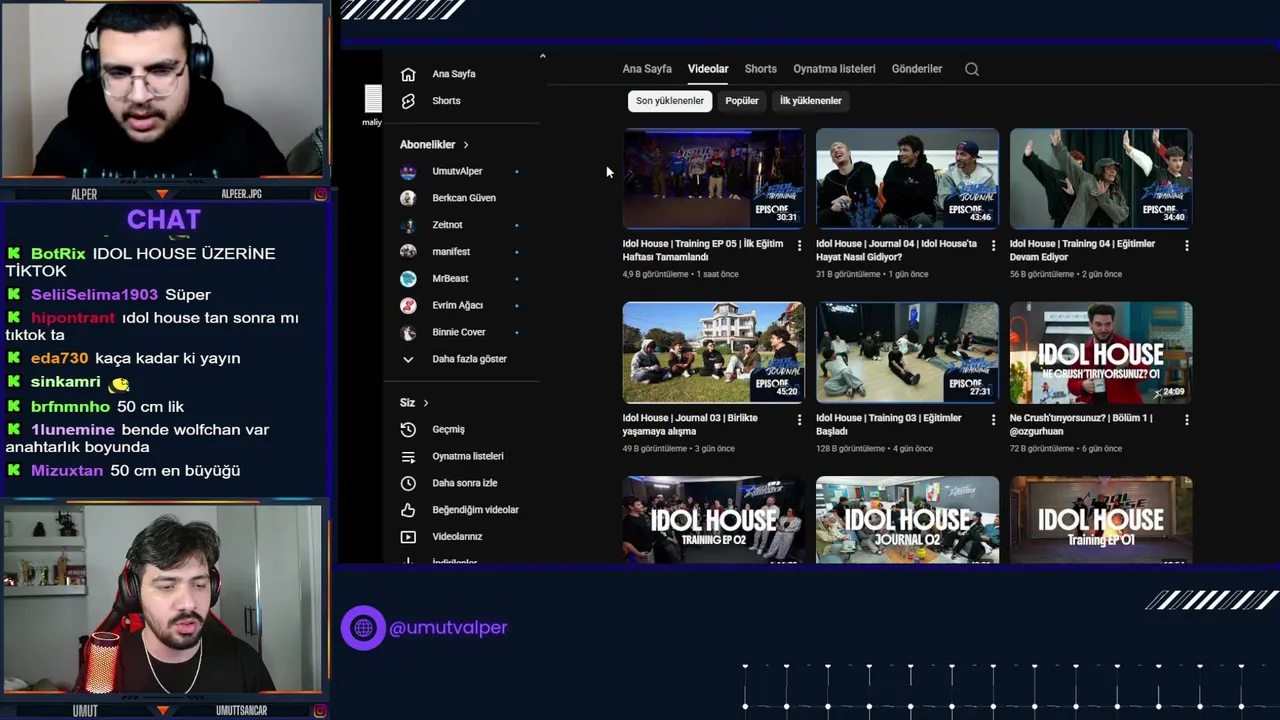Open Idol House Journal 04 title link
This screenshot has height=720, width=1280.
[x=896, y=251]
